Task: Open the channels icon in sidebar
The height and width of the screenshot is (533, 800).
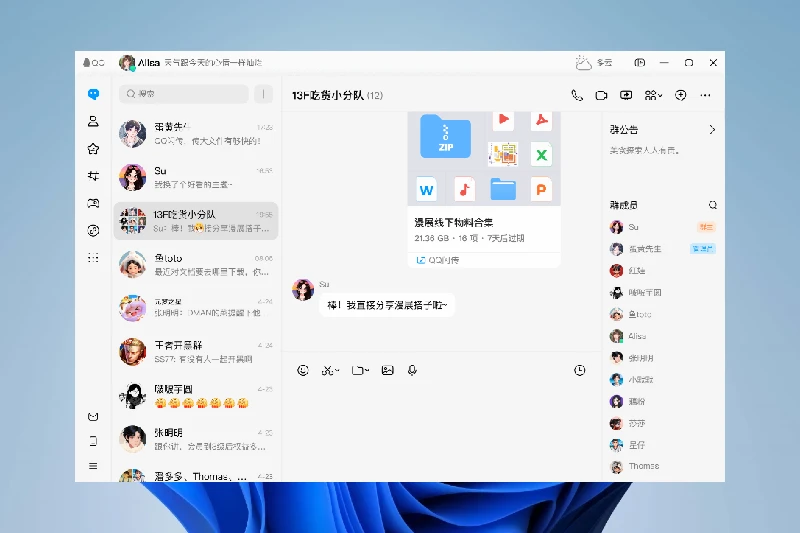Action: tap(93, 176)
